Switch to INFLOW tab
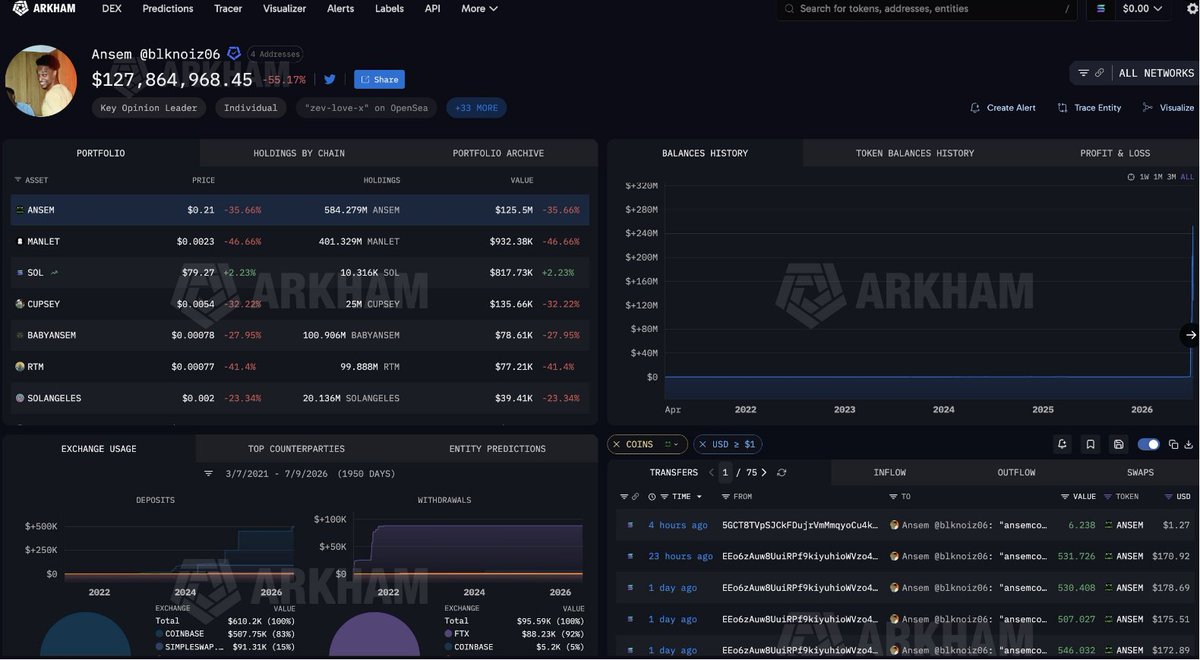Image resolution: width=1200 pixels, height=660 pixels. [889, 472]
